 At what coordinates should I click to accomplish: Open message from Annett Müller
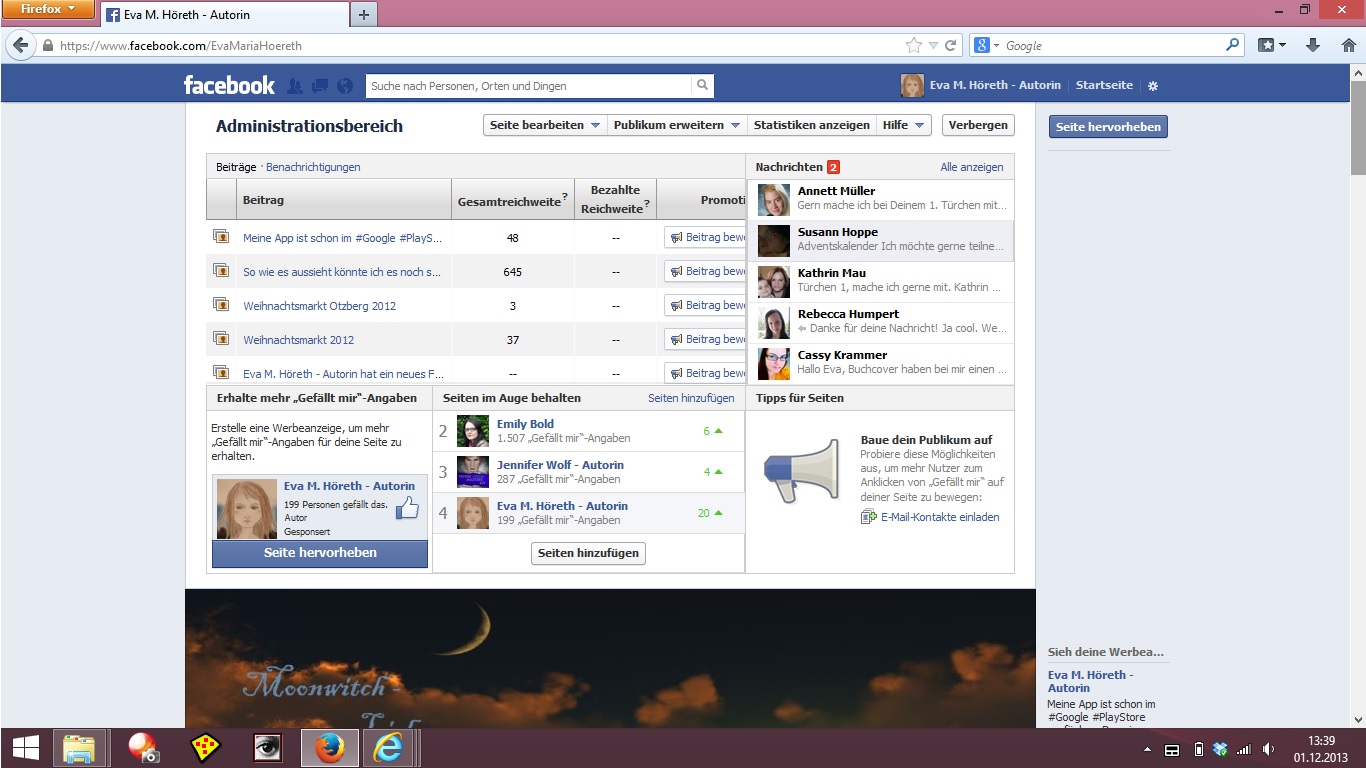tap(880, 199)
